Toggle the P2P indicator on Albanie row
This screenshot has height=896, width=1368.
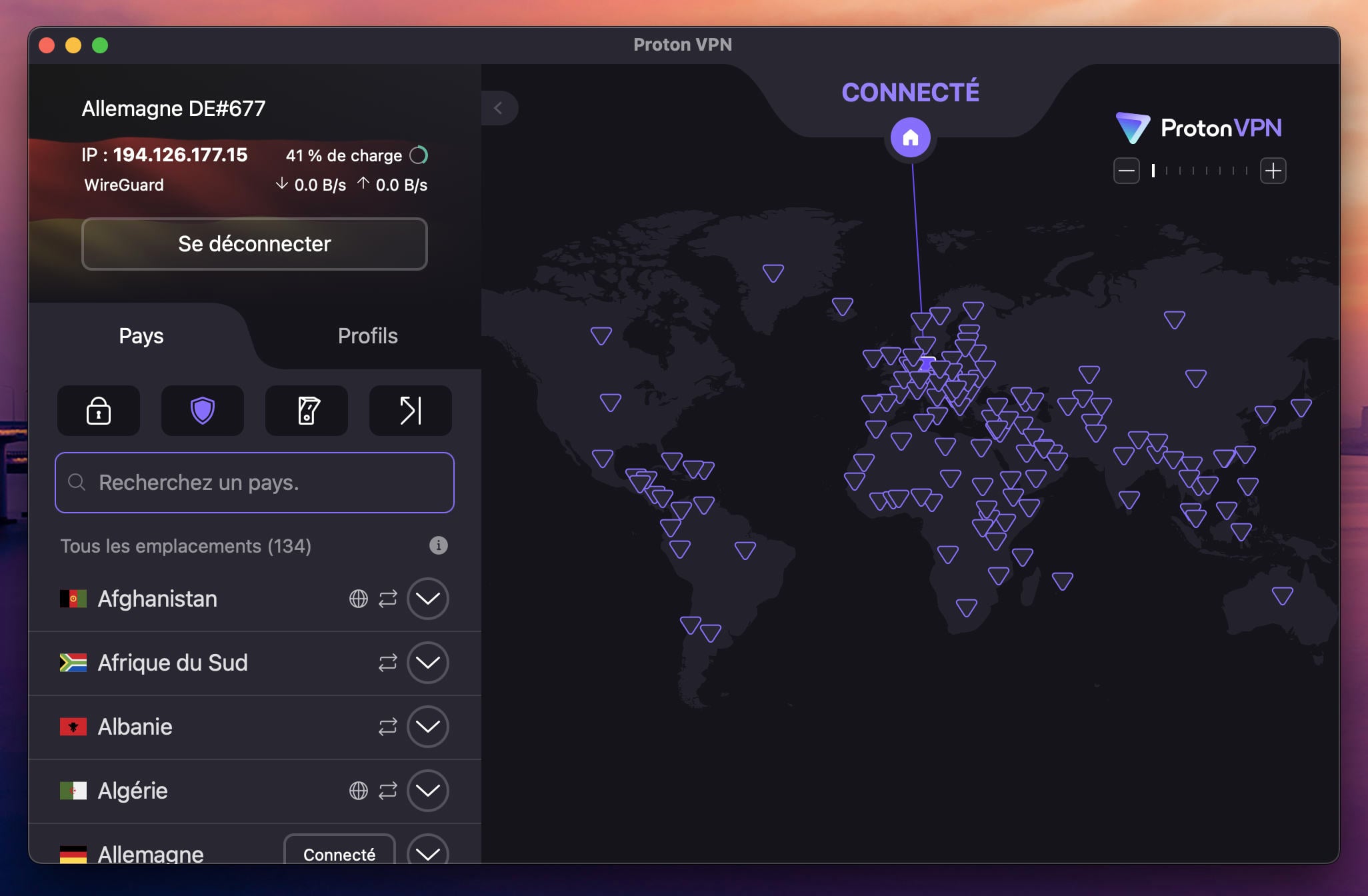pos(387,727)
